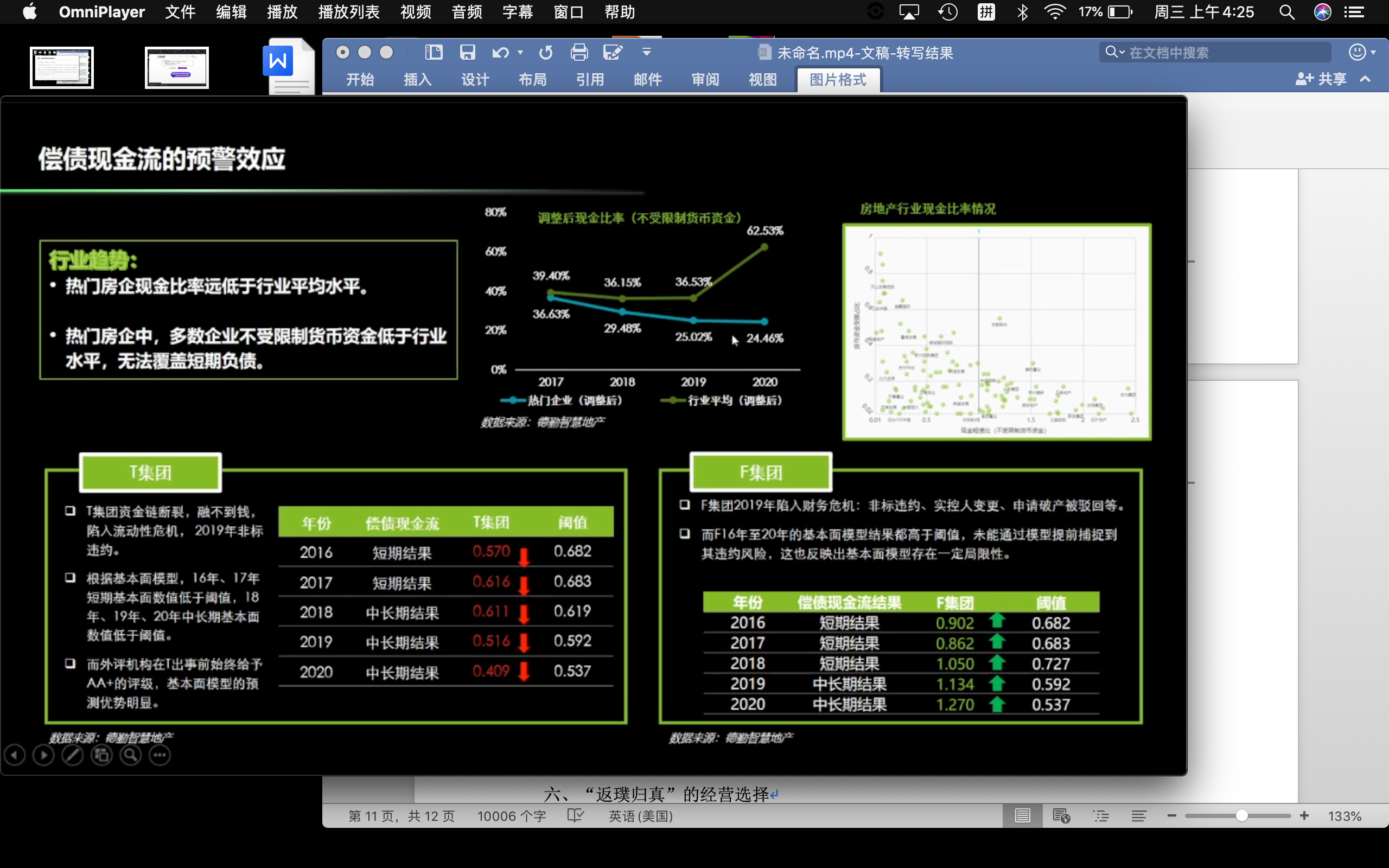Open the OmniPlayer application menu

point(101,12)
